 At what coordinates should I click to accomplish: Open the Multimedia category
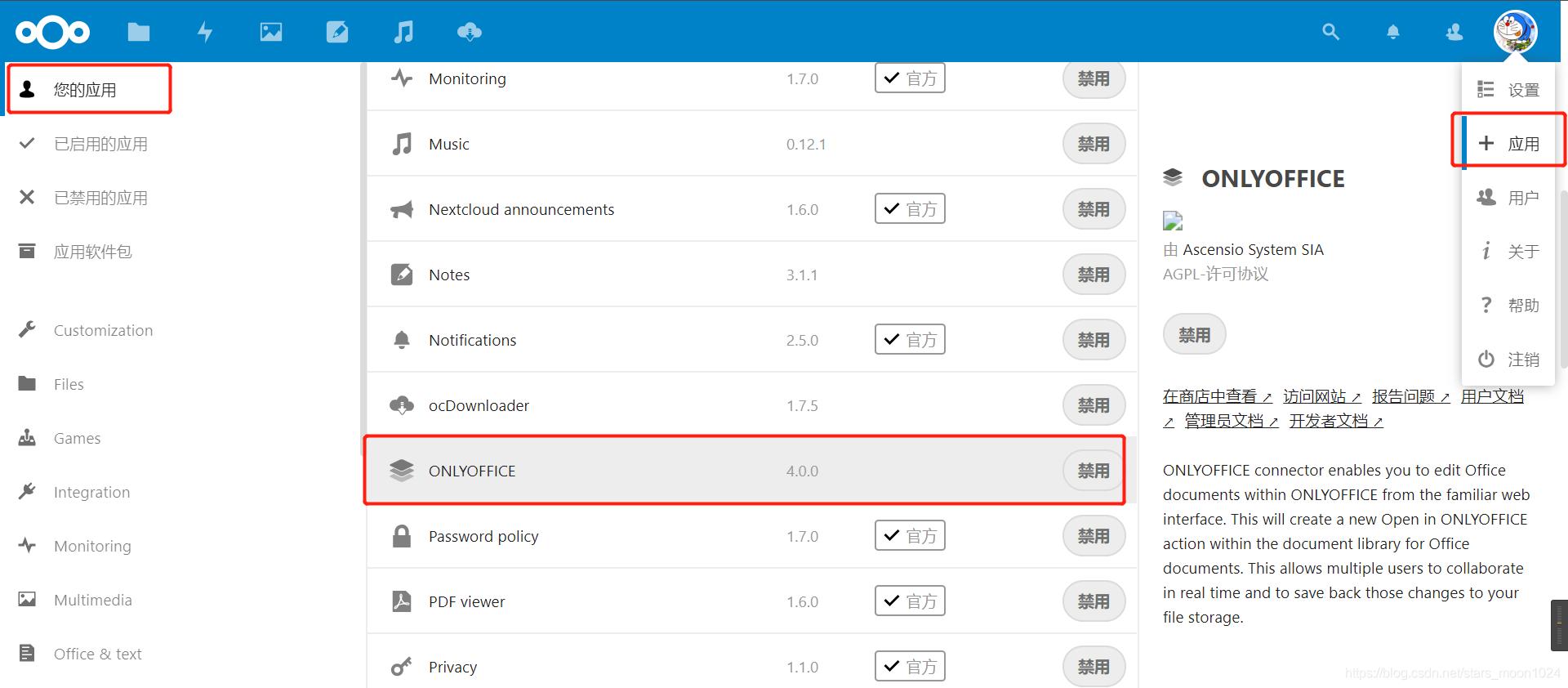point(92,600)
